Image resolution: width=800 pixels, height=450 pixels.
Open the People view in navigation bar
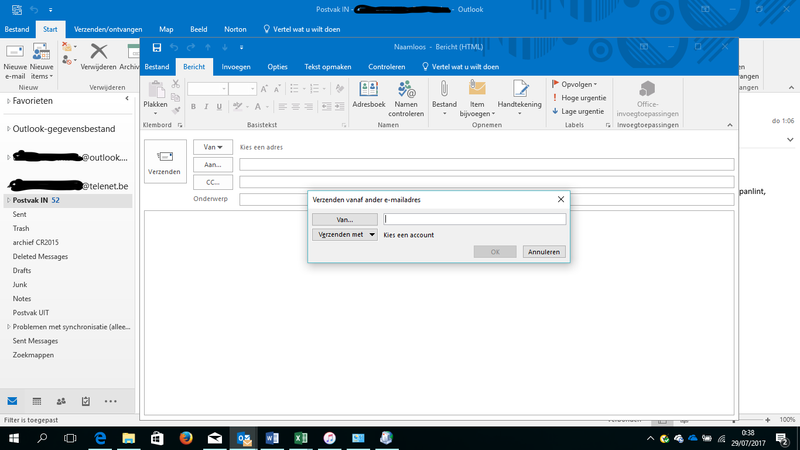(x=61, y=402)
